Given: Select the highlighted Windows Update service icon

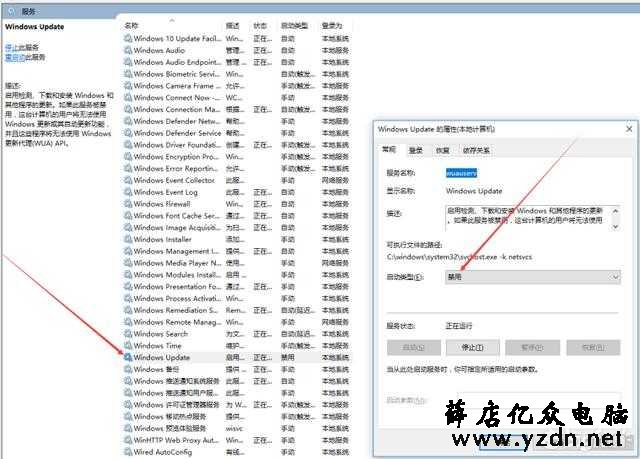Looking at the screenshot, I should click(x=128, y=357).
